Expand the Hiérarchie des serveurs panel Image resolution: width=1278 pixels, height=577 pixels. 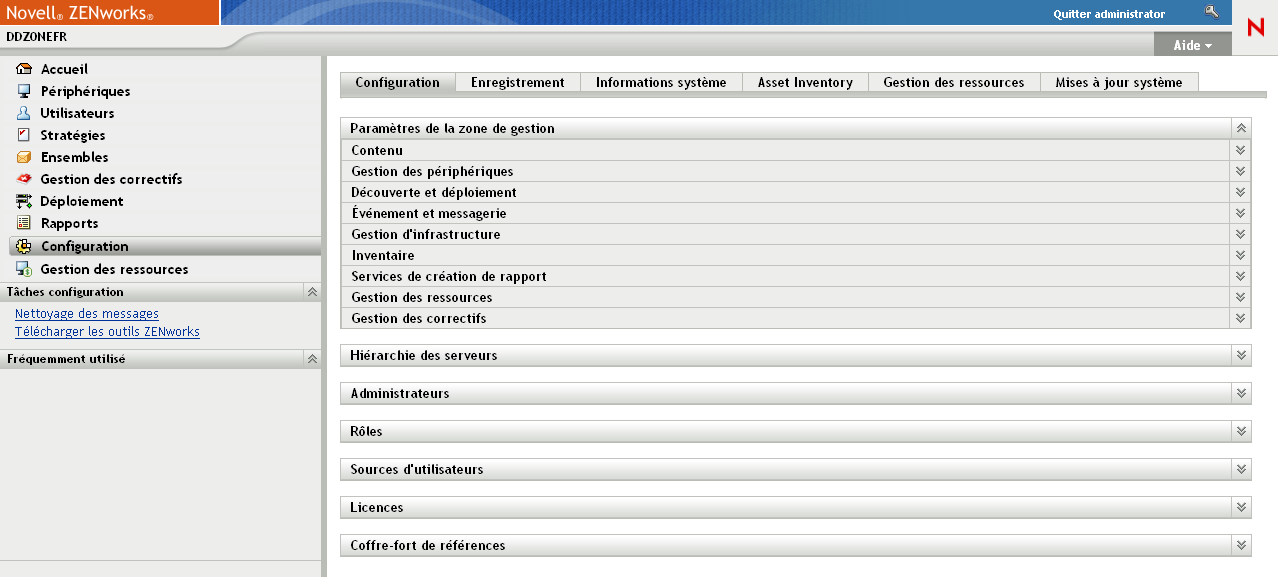click(1240, 355)
